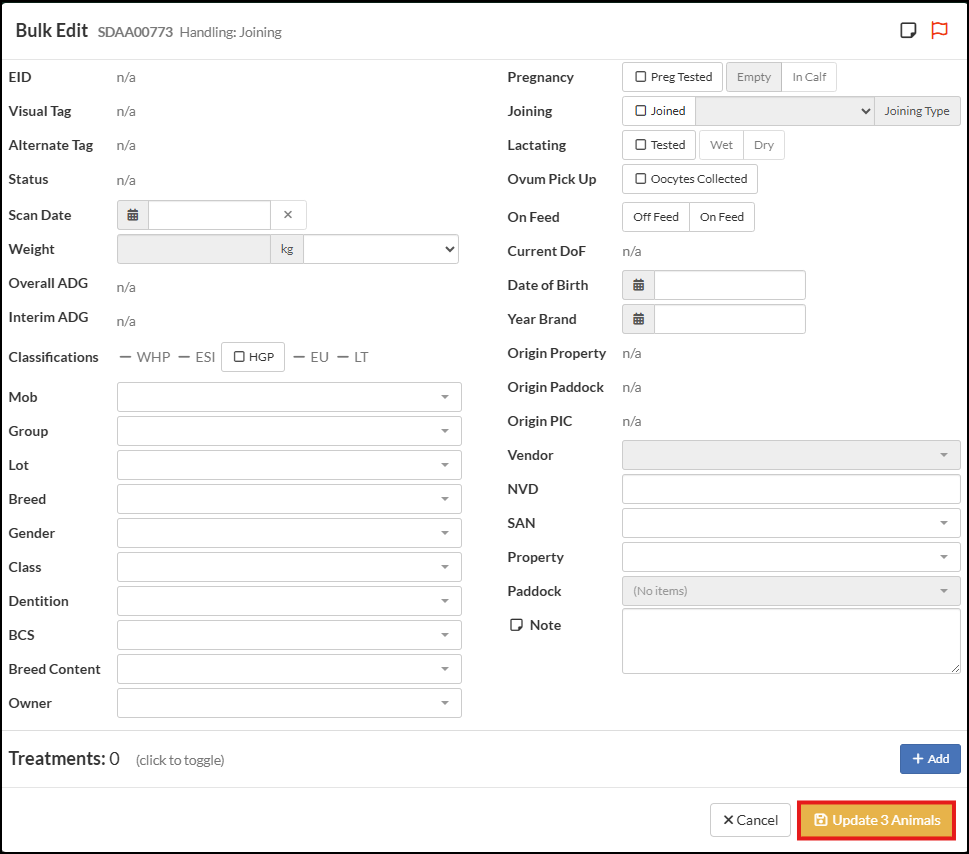The width and height of the screenshot is (969, 854).
Task: Select the On Feed option
Action: tap(721, 217)
